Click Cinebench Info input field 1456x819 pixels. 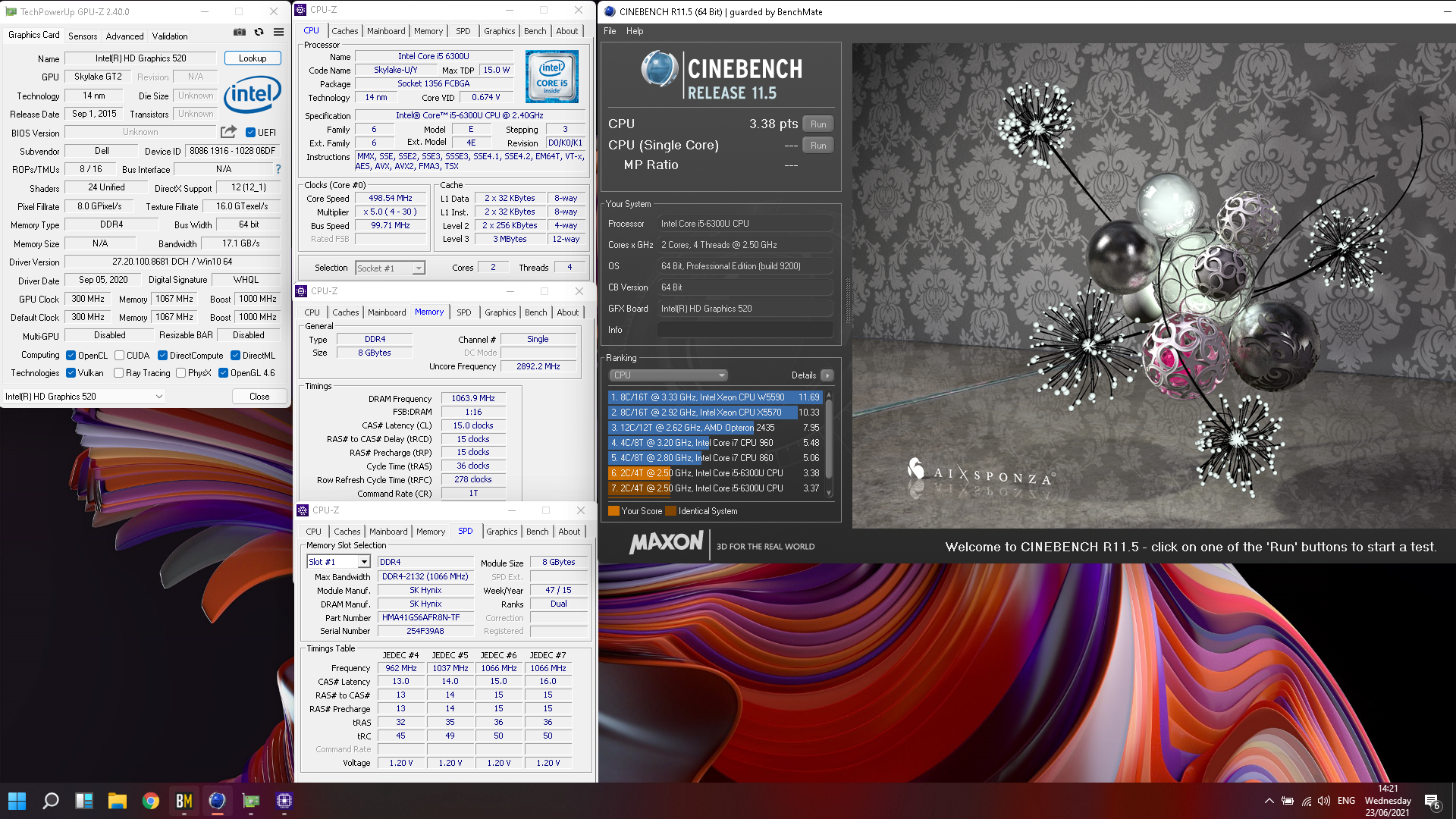coord(745,330)
